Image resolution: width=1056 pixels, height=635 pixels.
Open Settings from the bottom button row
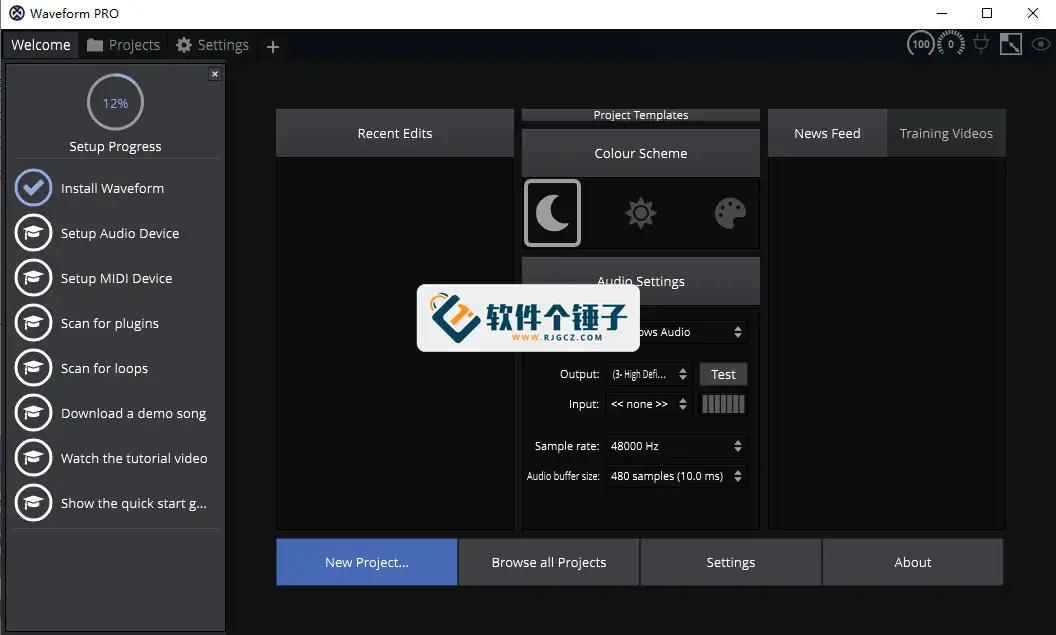click(x=731, y=562)
